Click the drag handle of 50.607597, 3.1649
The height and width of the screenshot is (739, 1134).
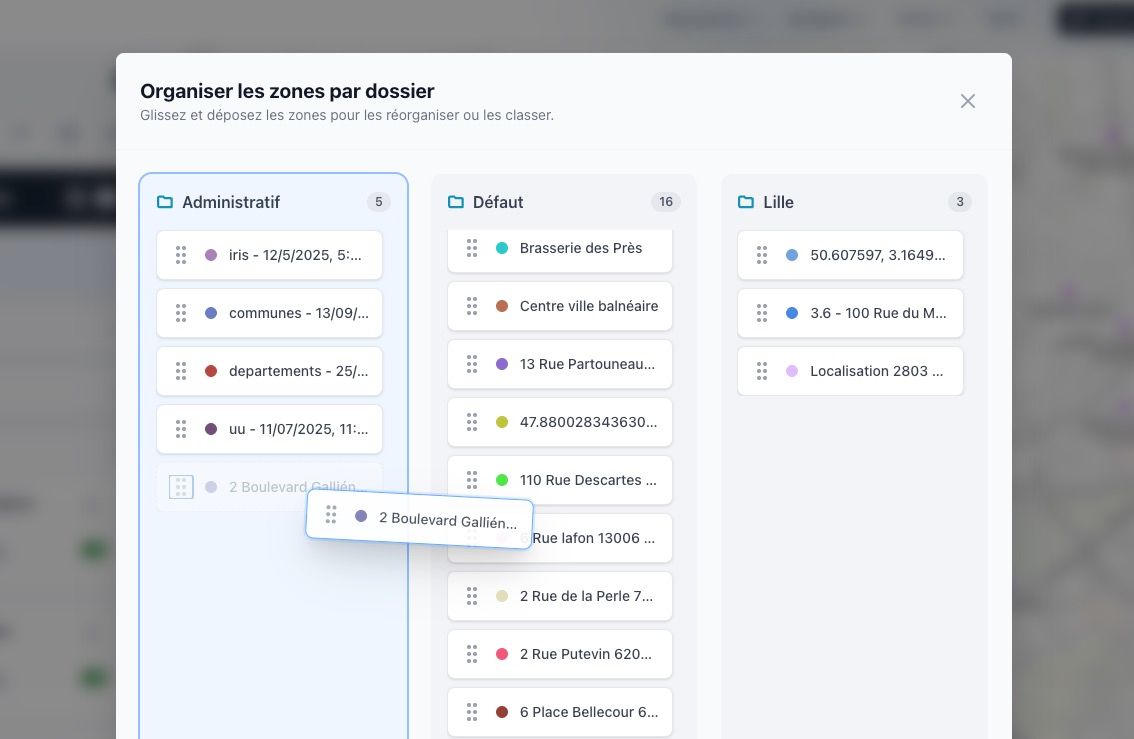pos(762,255)
